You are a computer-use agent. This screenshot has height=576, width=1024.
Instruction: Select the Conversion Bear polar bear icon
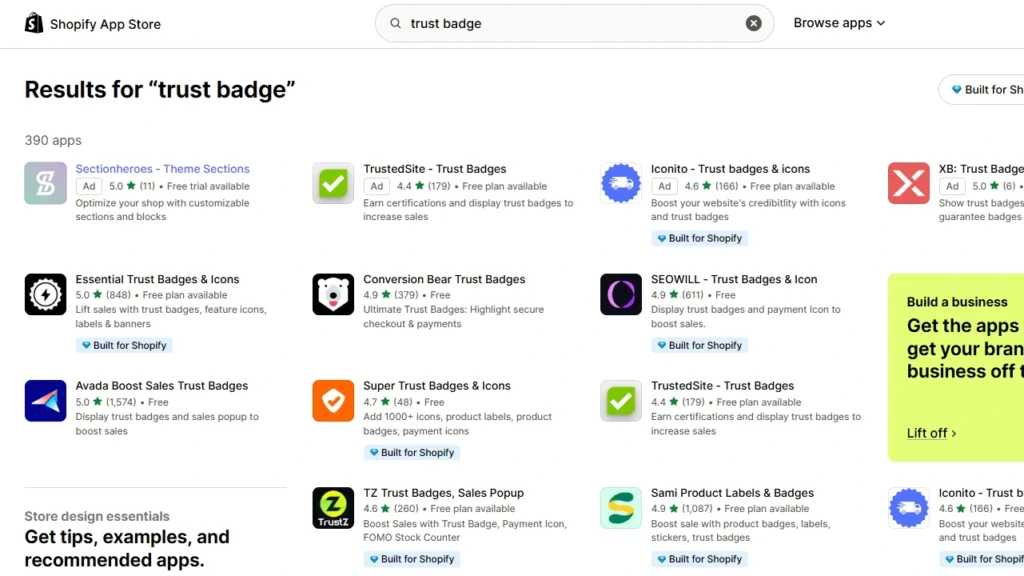(333, 294)
